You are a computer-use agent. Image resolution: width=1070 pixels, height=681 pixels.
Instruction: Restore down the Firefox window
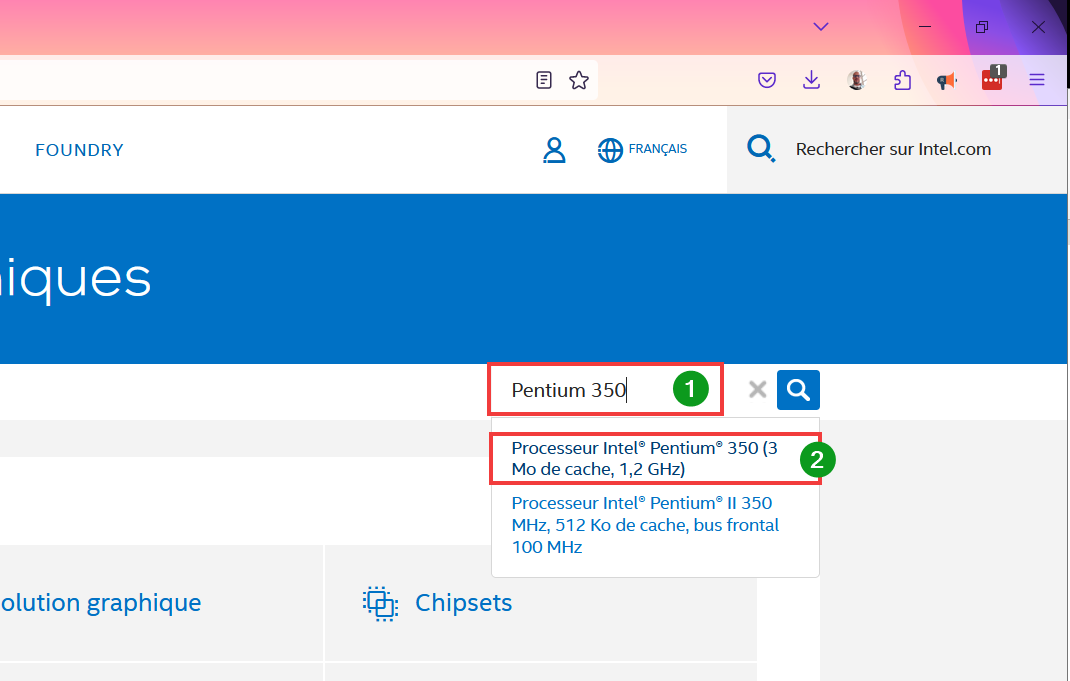(x=981, y=27)
